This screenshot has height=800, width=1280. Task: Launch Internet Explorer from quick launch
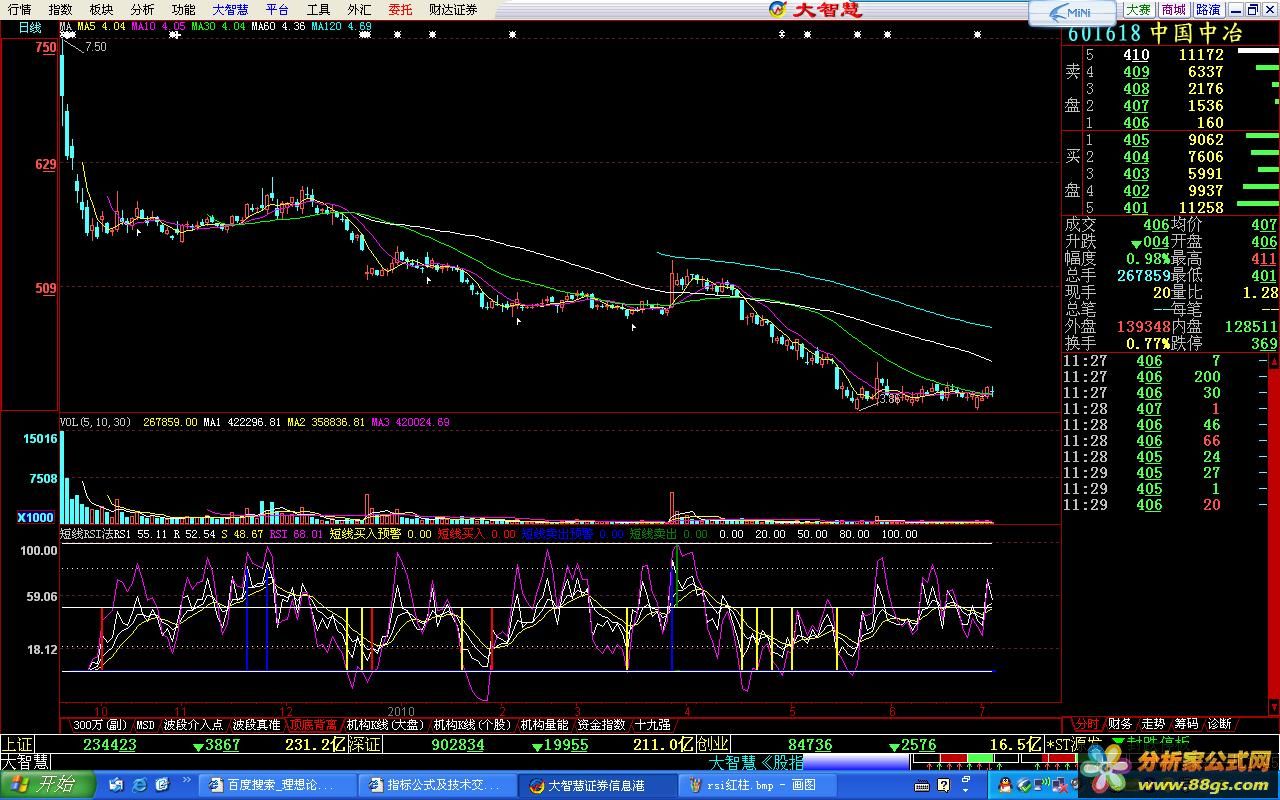point(138,786)
